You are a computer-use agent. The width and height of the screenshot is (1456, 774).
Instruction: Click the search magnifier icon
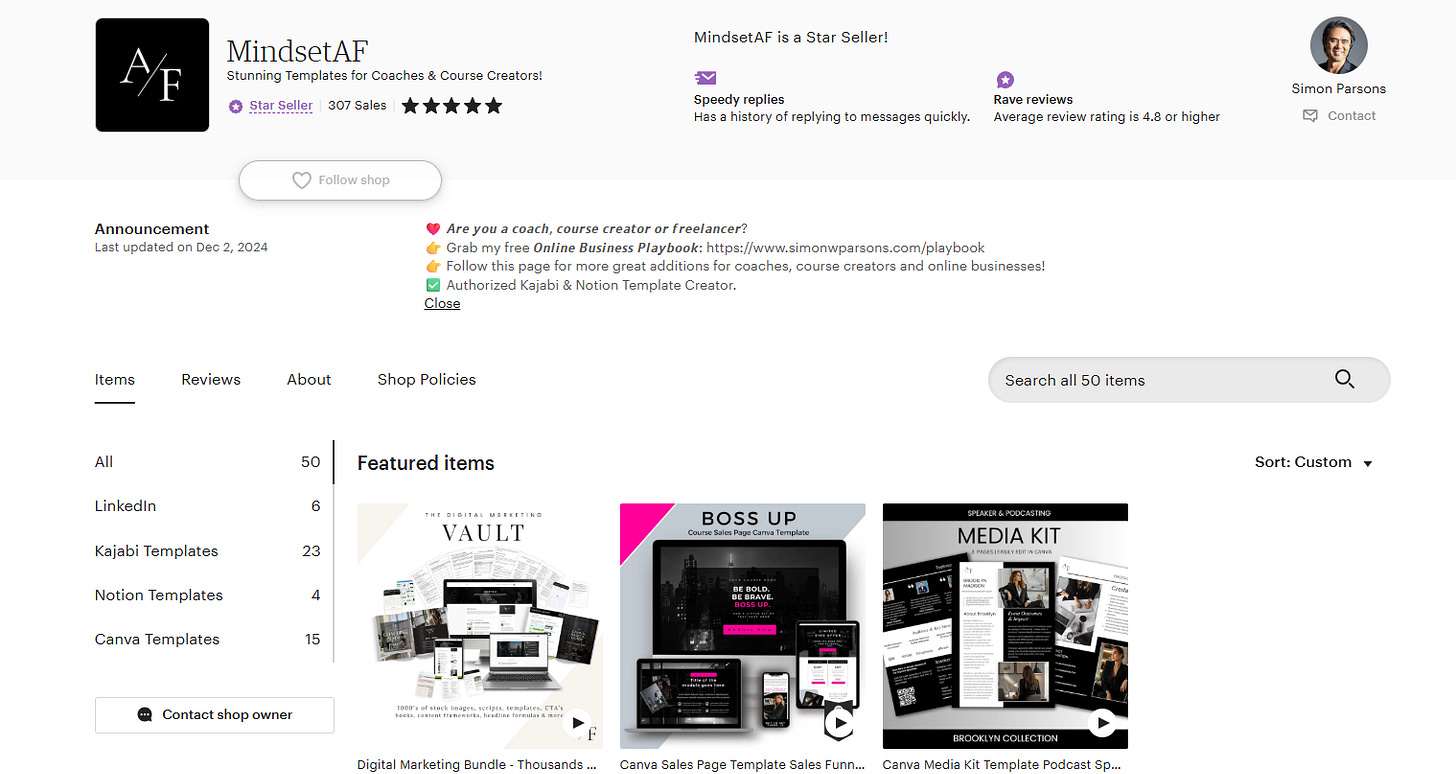click(1344, 379)
